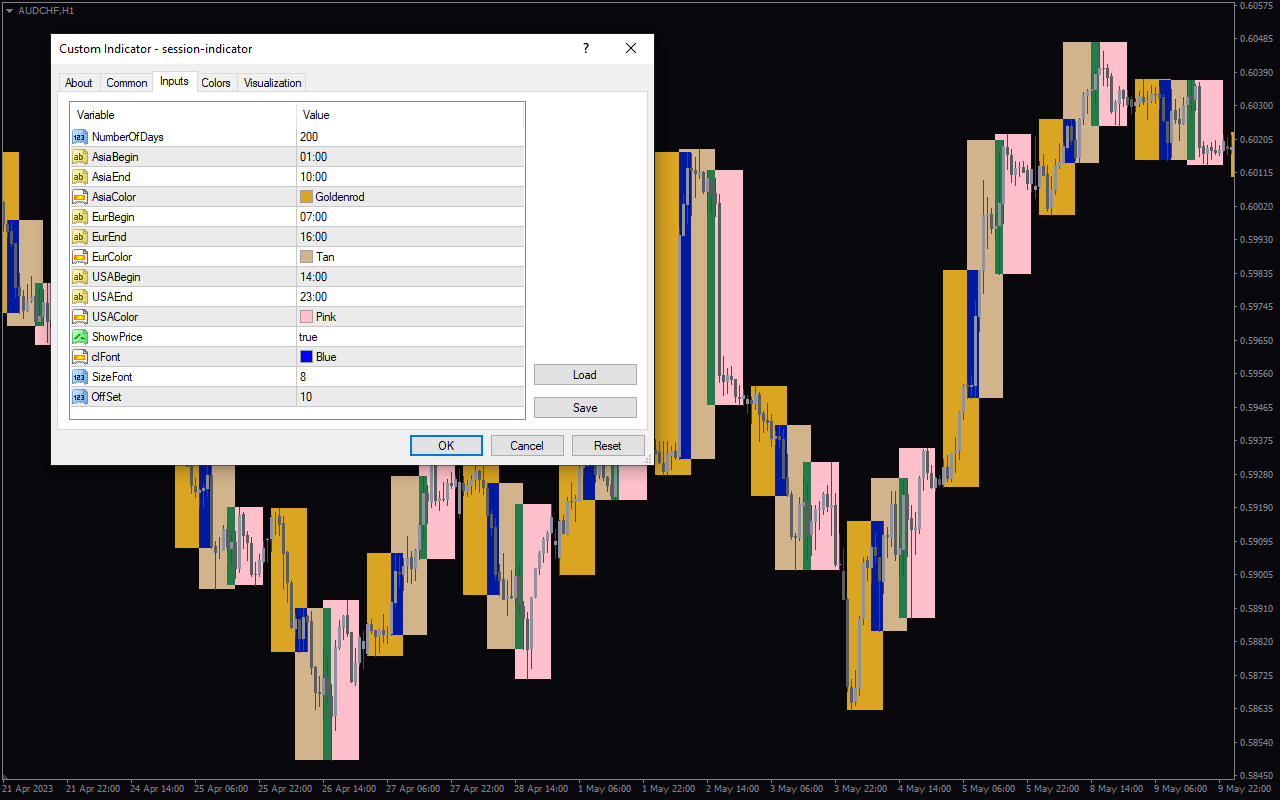Open the Colors tab
Image resolution: width=1280 pixels, height=800 pixels.
216,83
